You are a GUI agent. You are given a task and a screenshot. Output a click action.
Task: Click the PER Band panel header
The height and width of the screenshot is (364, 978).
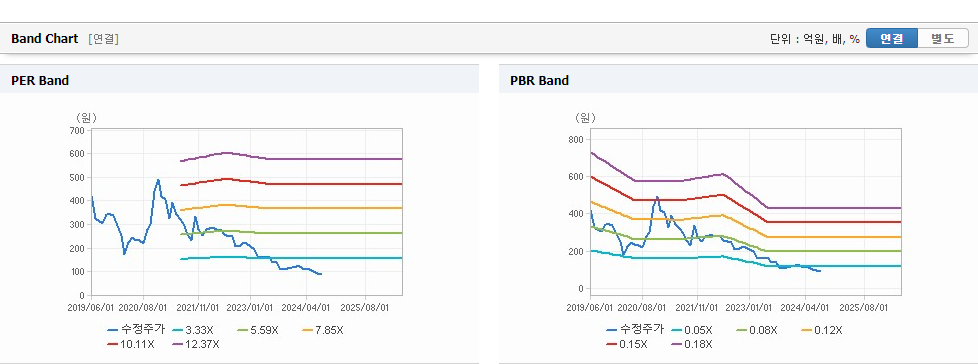pos(240,80)
